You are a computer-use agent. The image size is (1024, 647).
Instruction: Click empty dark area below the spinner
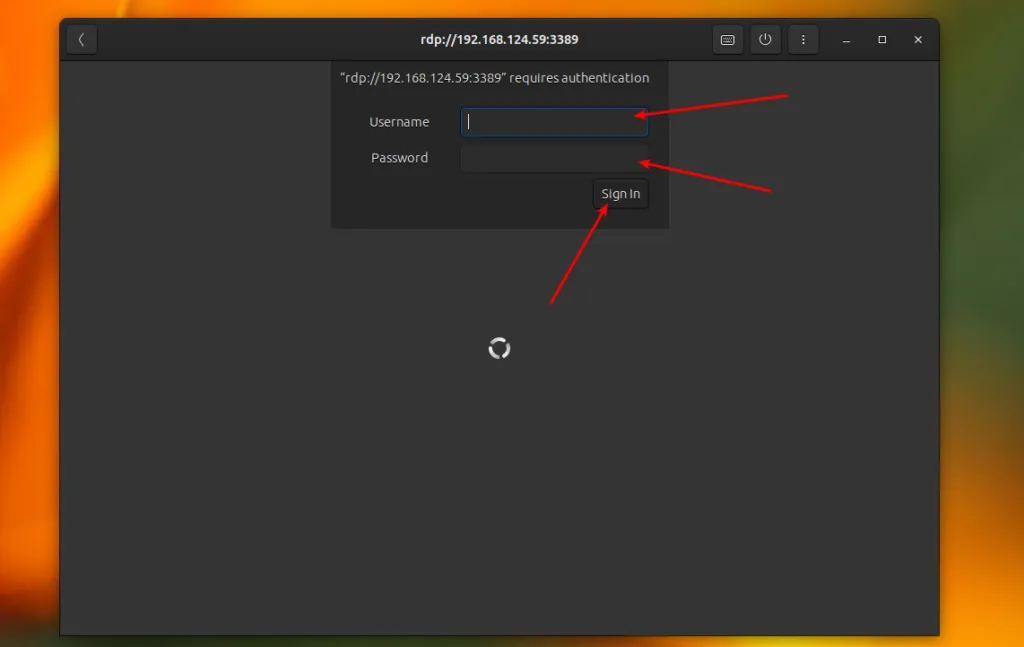click(500, 496)
